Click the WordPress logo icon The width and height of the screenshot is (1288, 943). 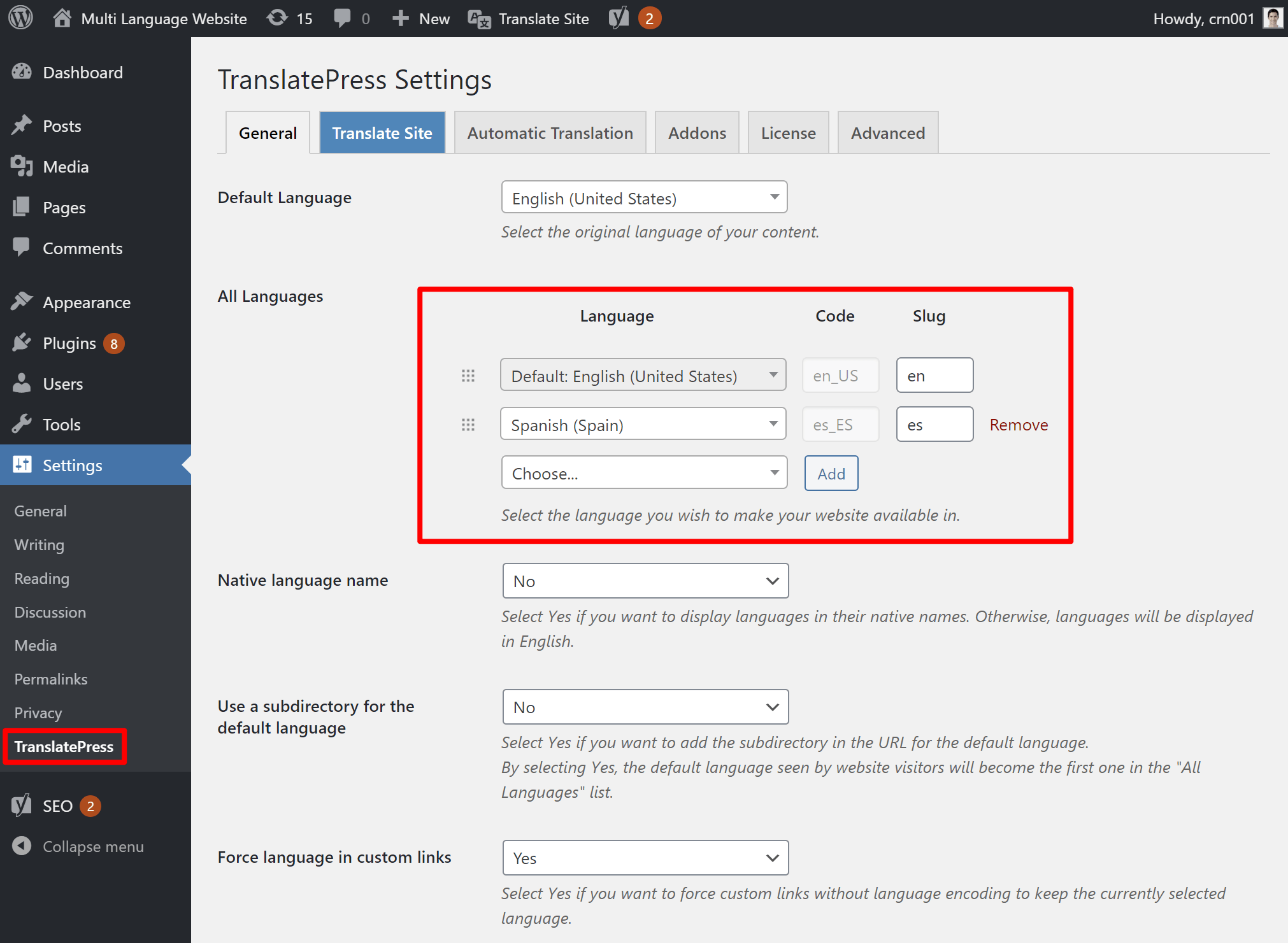(20, 18)
